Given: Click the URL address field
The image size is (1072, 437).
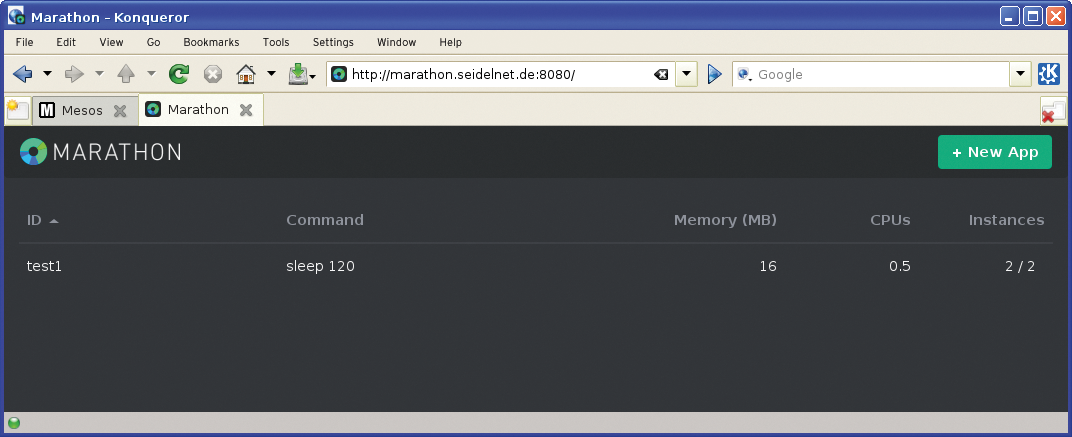Looking at the screenshot, I should [499, 75].
